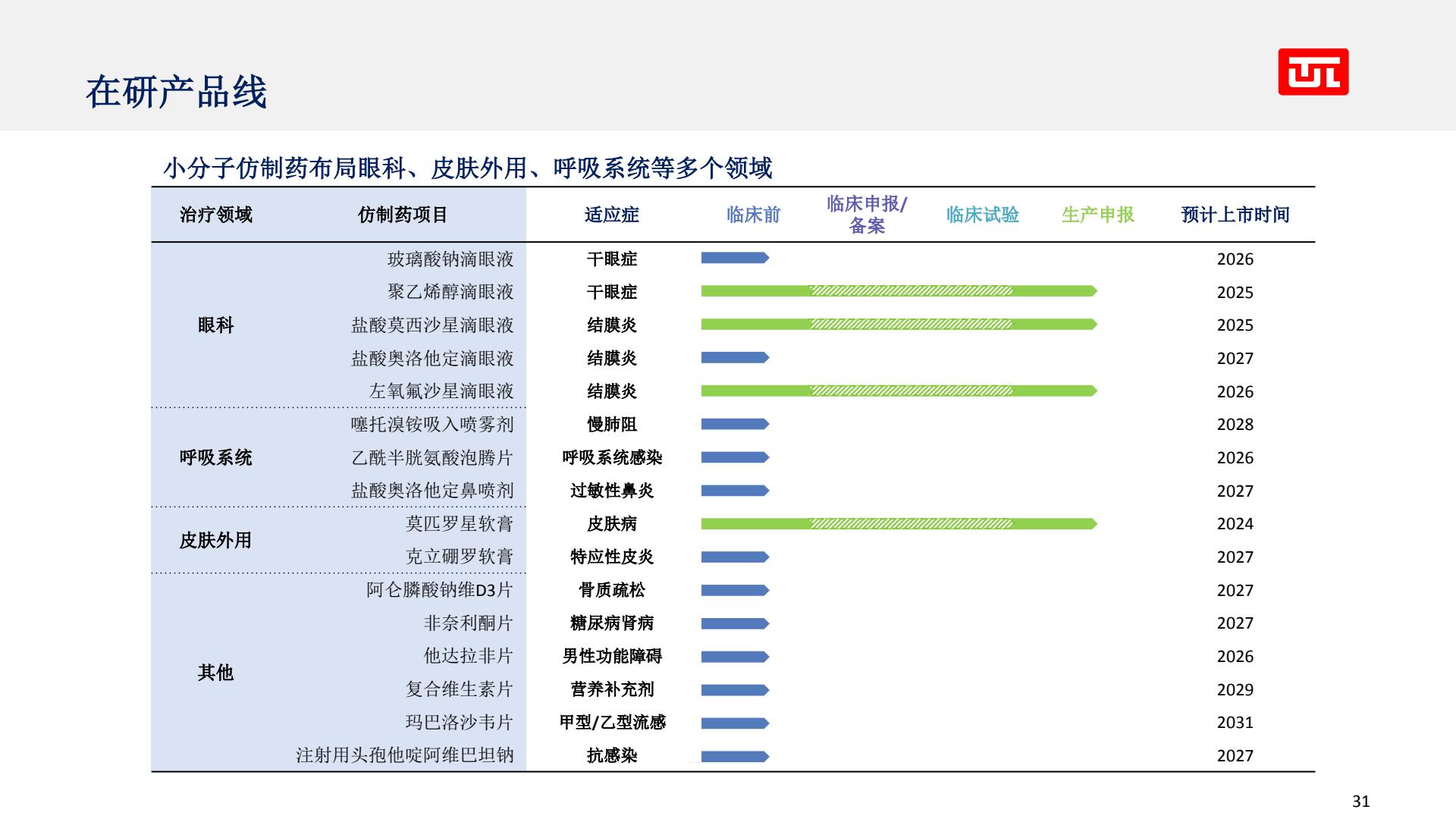Click project 盐酸莫西沙星滴眼液
Viewport: 1456px width, 819px height.
(x=432, y=325)
